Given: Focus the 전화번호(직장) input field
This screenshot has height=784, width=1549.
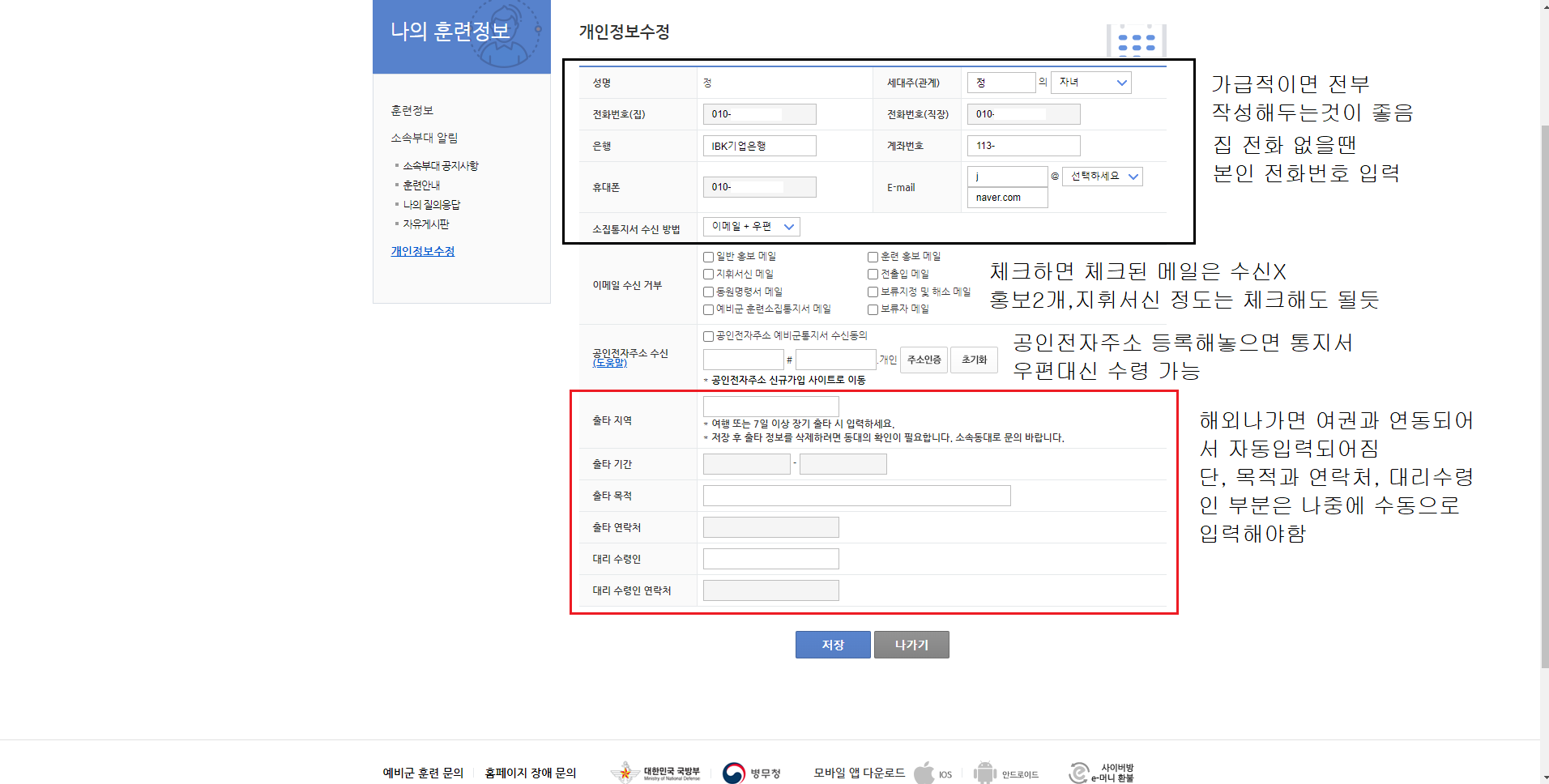Looking at the screenshot, I should pyautogui.click(x=1024, y=114).
